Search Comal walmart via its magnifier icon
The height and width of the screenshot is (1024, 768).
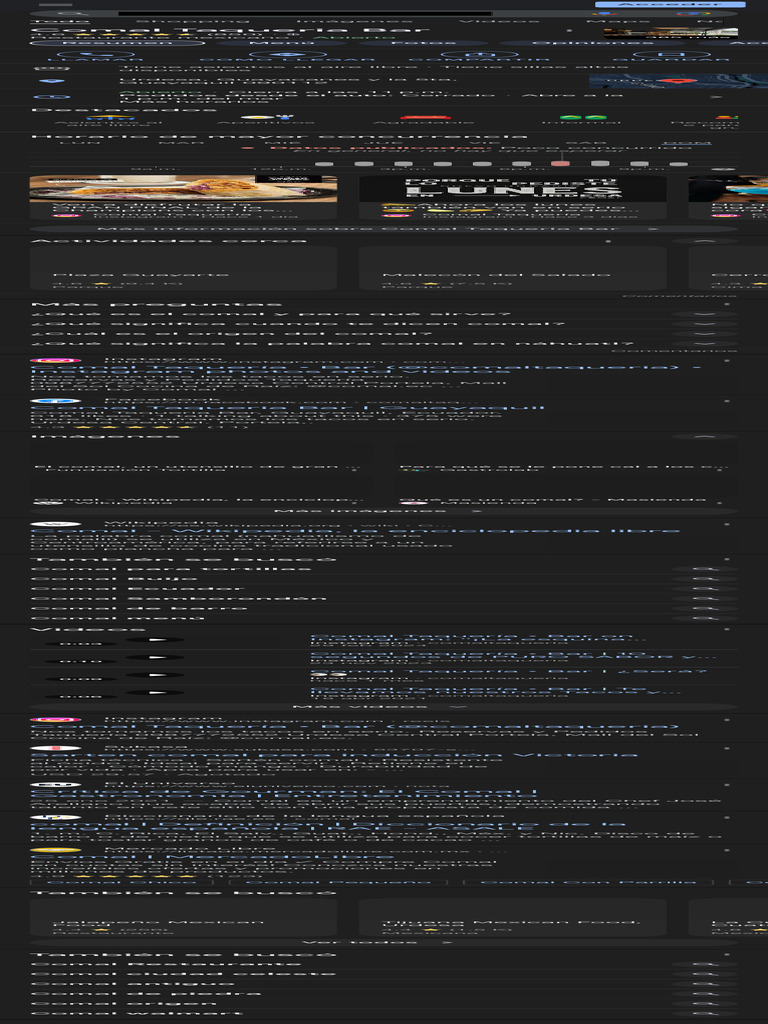[705, 1013]
